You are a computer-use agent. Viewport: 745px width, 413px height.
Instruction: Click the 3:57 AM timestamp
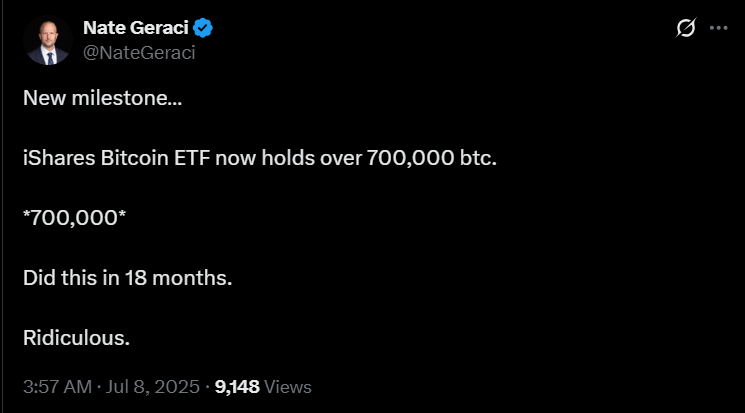point(57,387)
